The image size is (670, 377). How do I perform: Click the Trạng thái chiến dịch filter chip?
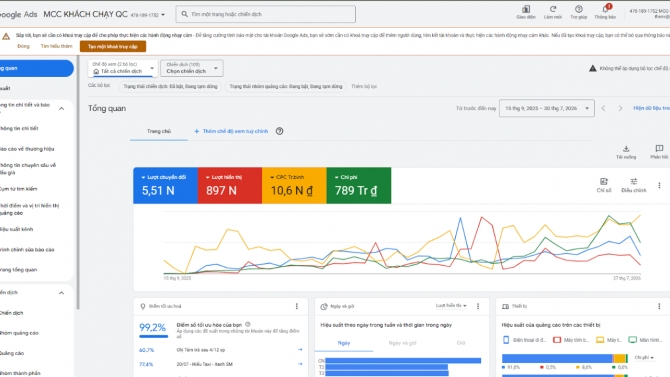[x=170, y=86]
